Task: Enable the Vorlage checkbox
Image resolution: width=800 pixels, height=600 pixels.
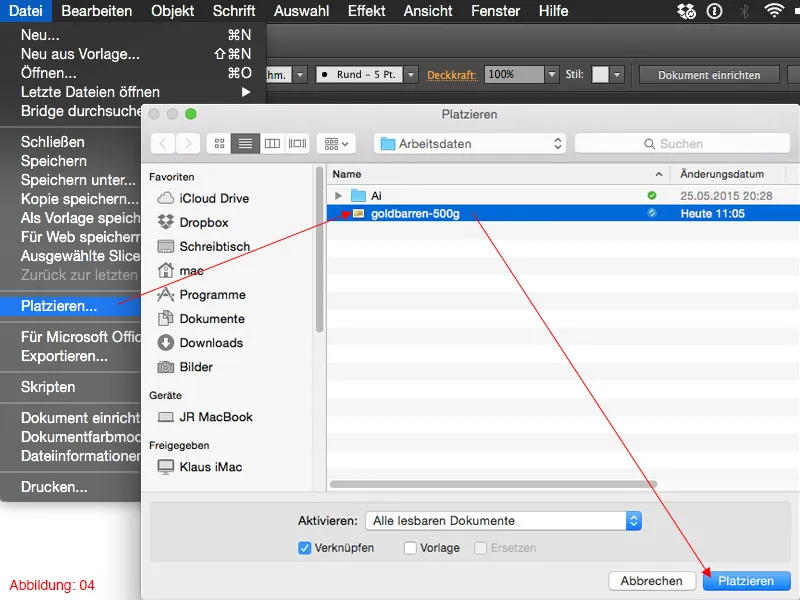Action: point(410,548)
